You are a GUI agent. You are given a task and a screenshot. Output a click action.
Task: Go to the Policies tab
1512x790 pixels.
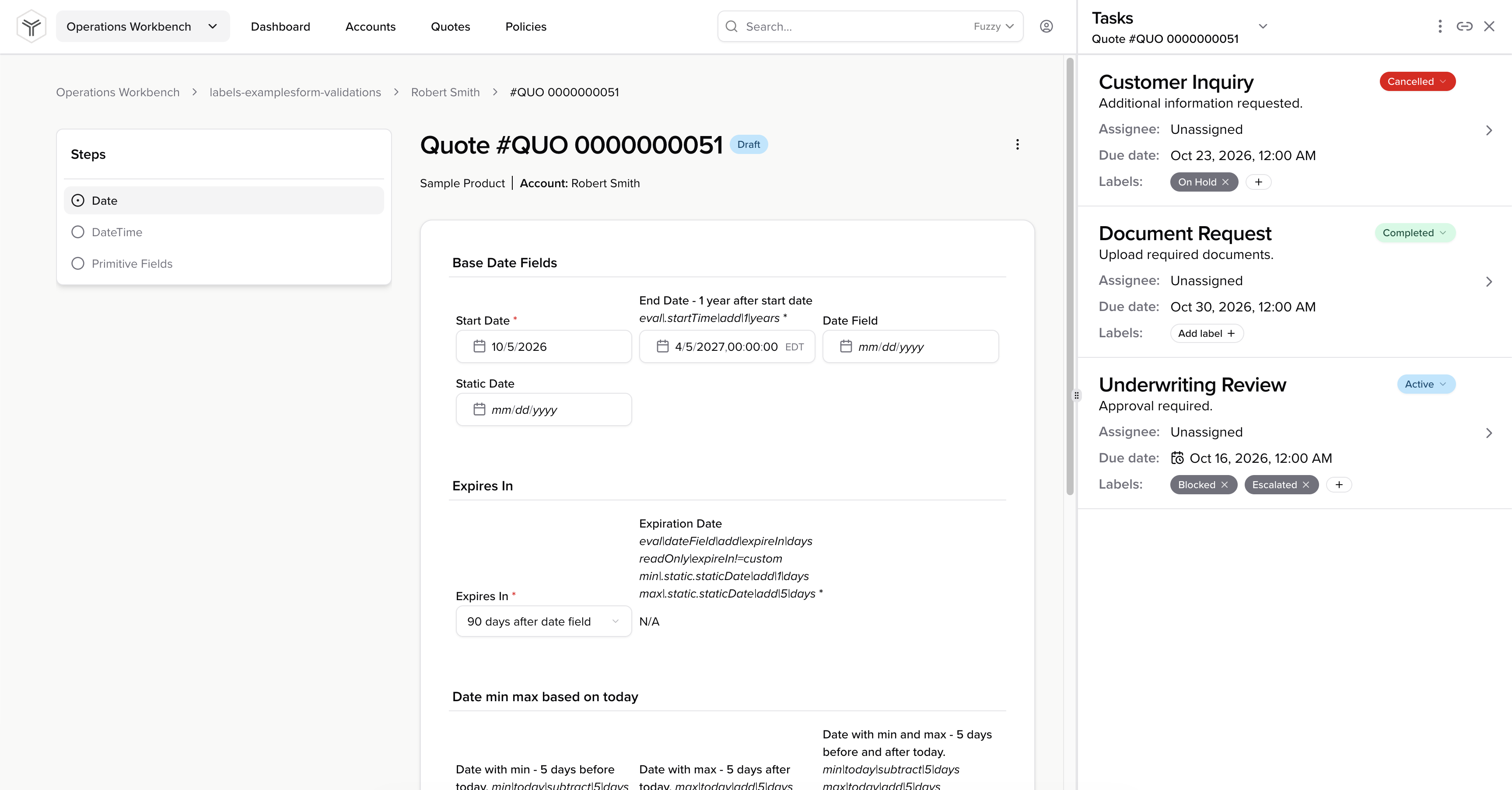point(525,26)
